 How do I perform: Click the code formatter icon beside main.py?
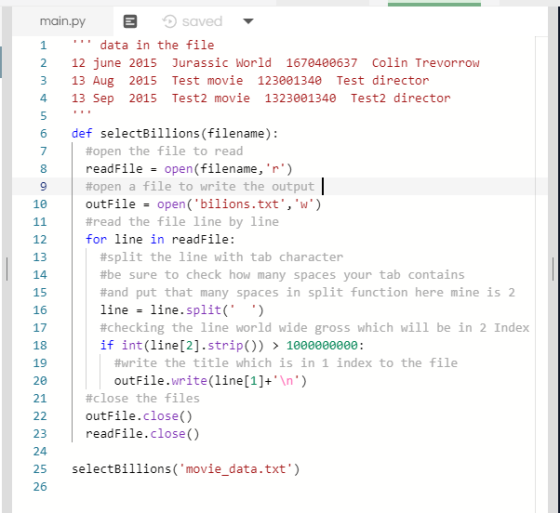pyautogui.click(x=130, y=21)
